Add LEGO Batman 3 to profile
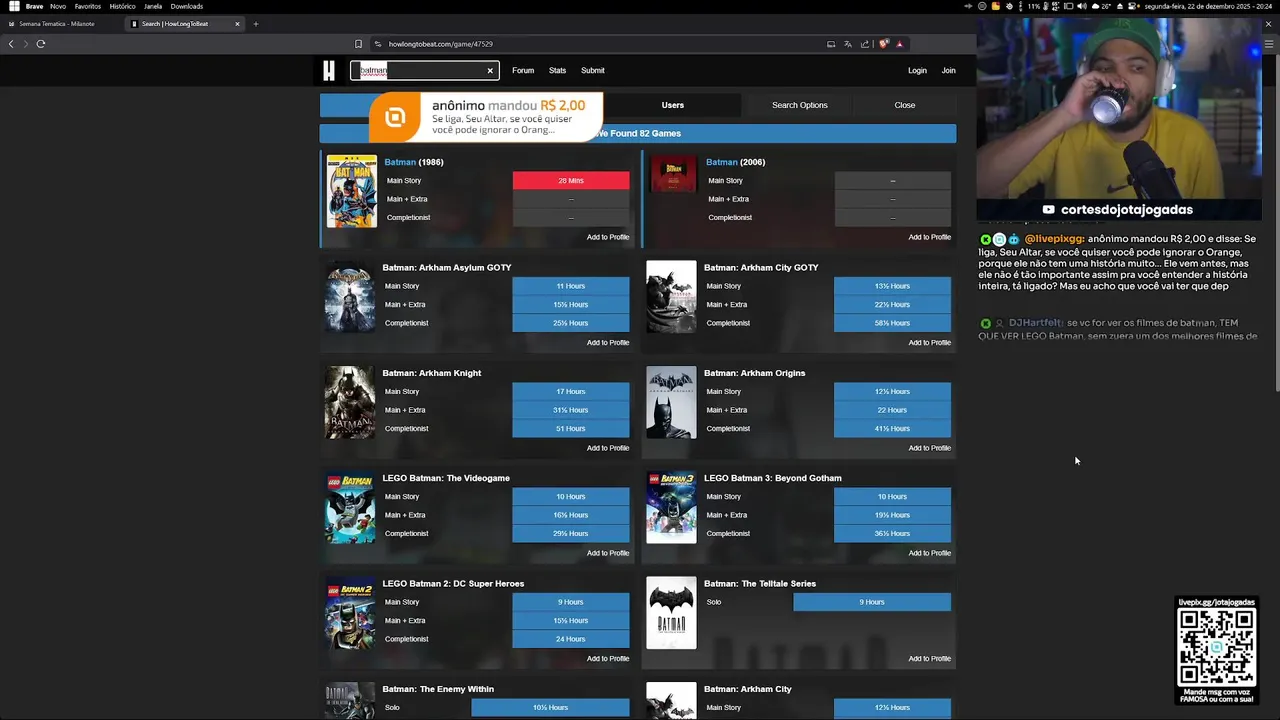This screenshot has width=1280, height=720. (x=929, y=553)
